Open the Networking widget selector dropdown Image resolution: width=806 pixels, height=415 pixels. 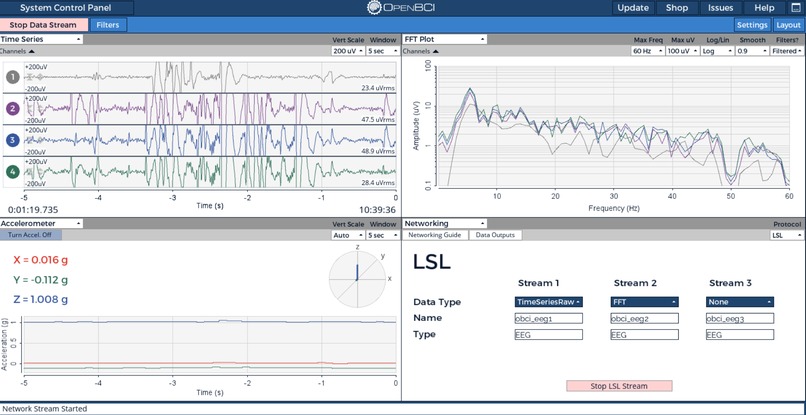click(x=444, y=223)
